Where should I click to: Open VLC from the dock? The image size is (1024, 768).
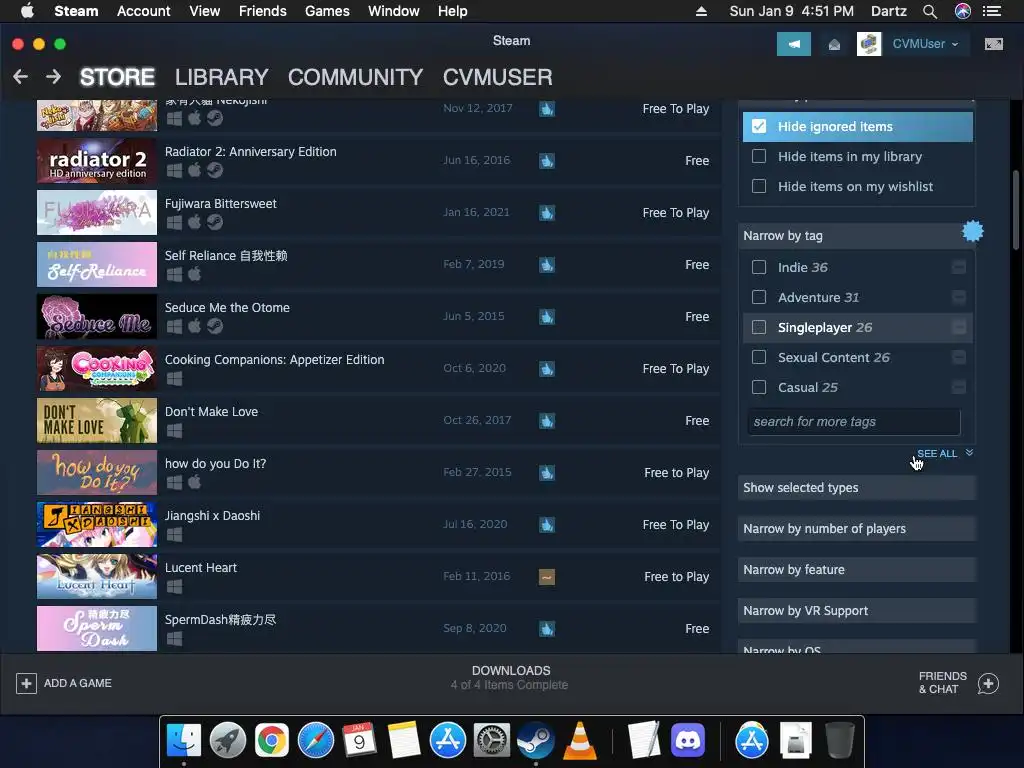(579, 741)
